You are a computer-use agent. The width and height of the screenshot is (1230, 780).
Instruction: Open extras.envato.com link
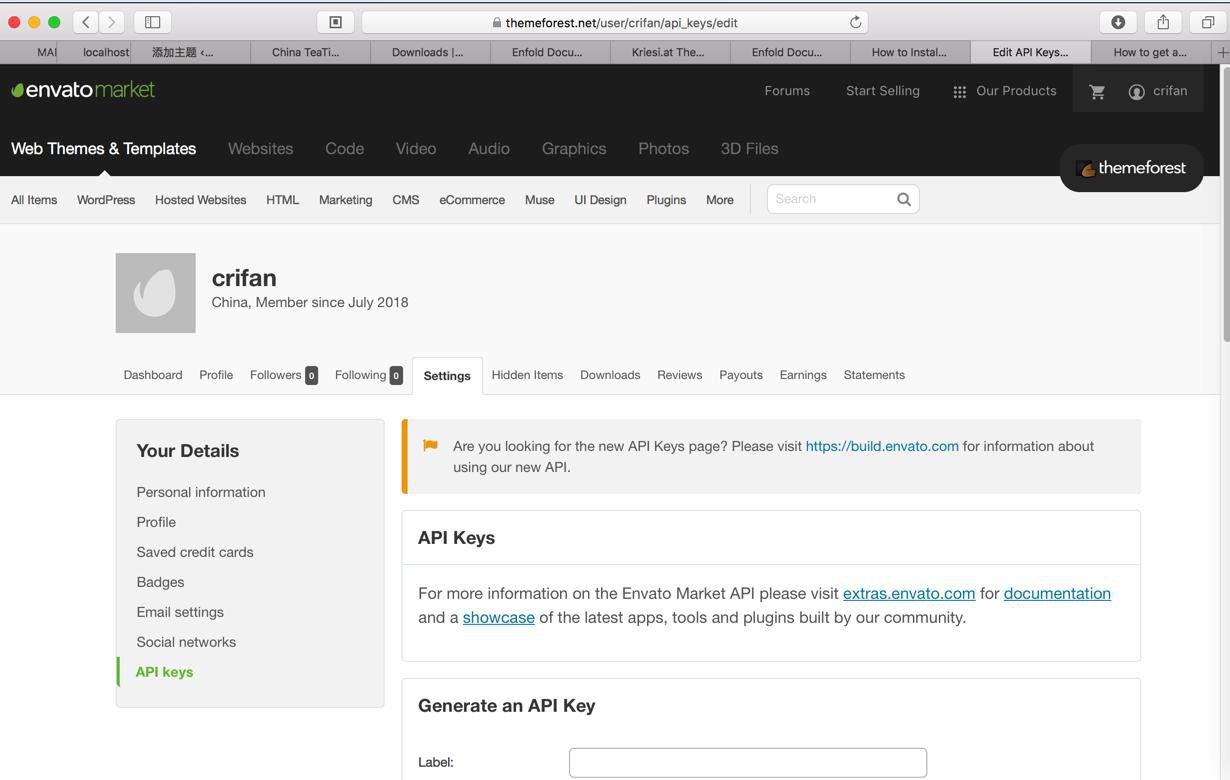pos(909,593)
